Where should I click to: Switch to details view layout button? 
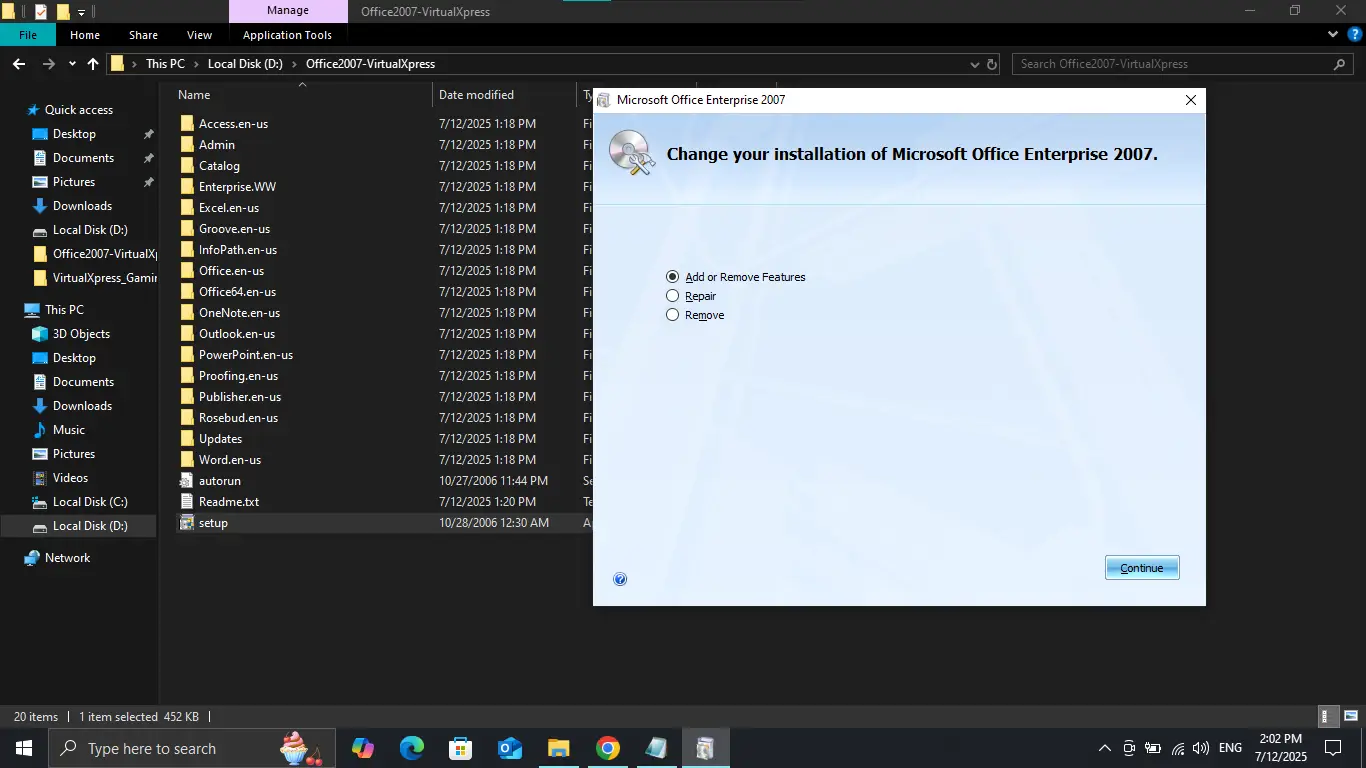1327,716
